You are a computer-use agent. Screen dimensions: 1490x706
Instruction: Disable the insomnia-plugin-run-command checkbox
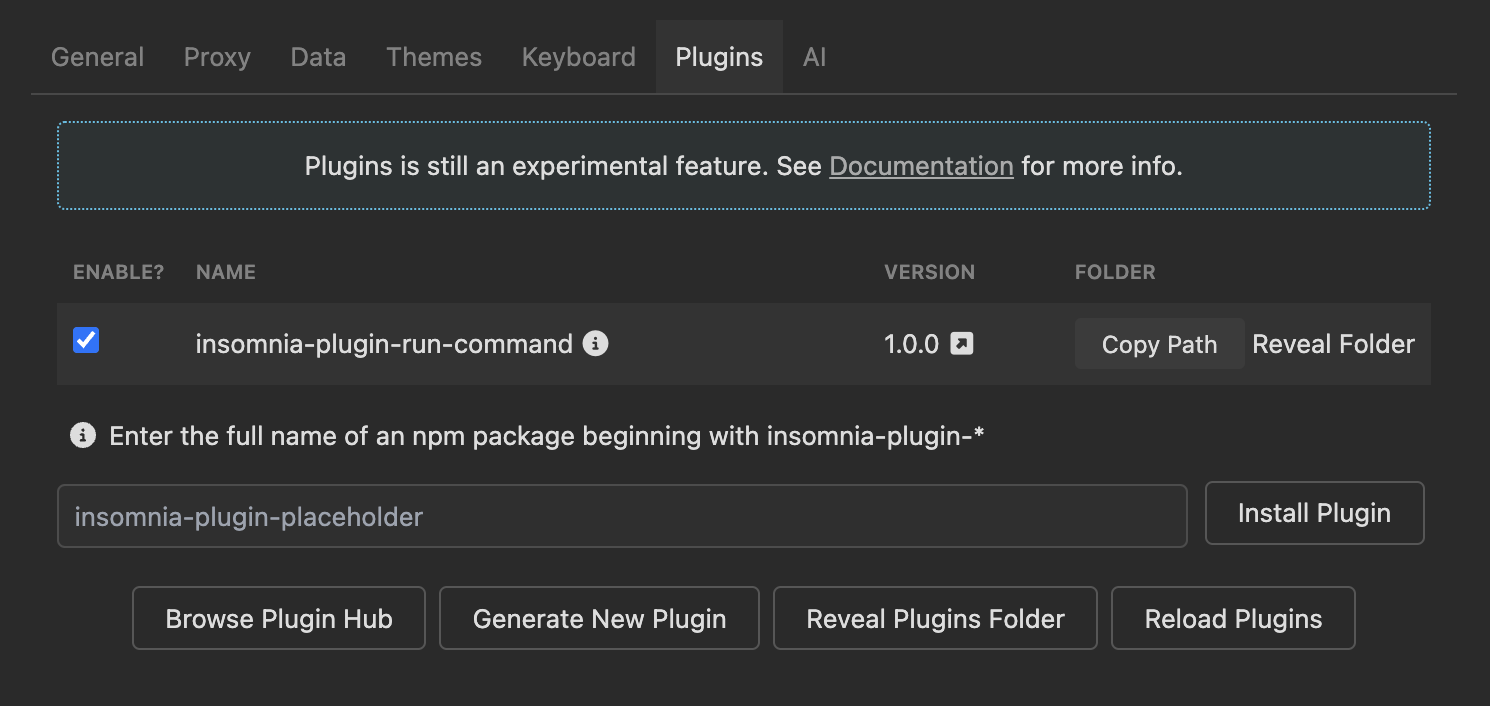86,341
